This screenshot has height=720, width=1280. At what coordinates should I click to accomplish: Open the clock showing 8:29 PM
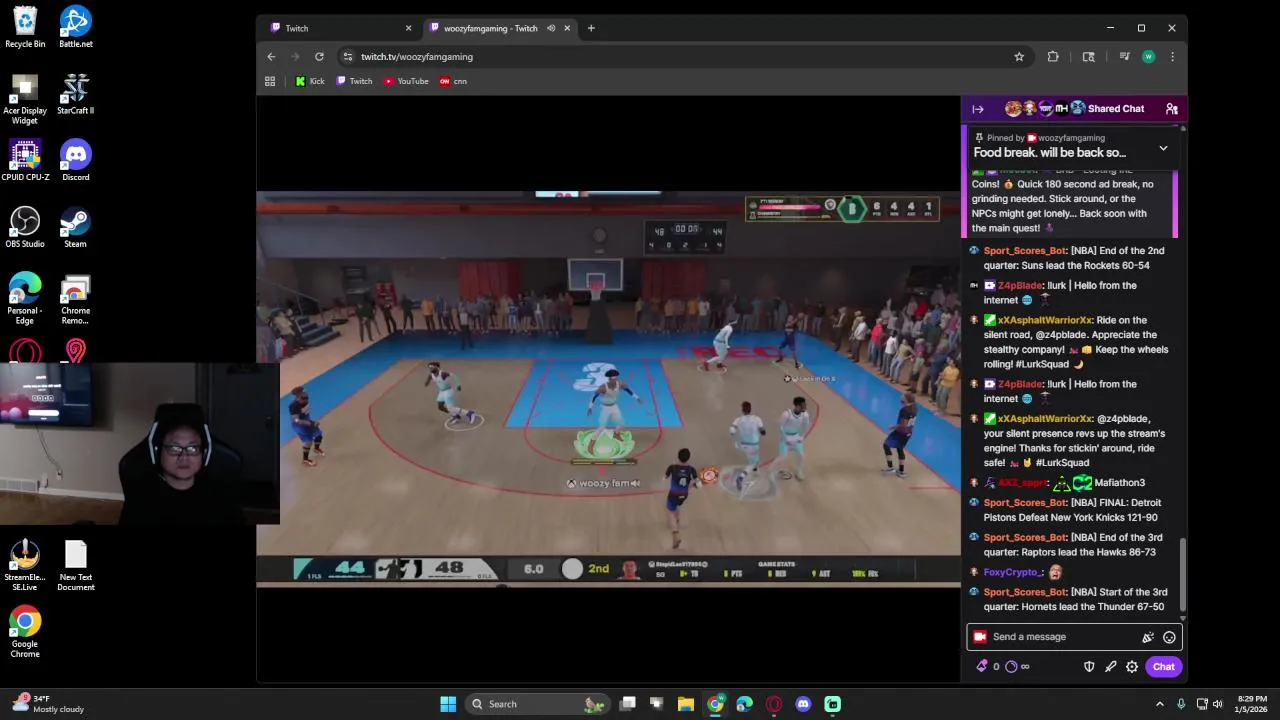pos(1252,704)
